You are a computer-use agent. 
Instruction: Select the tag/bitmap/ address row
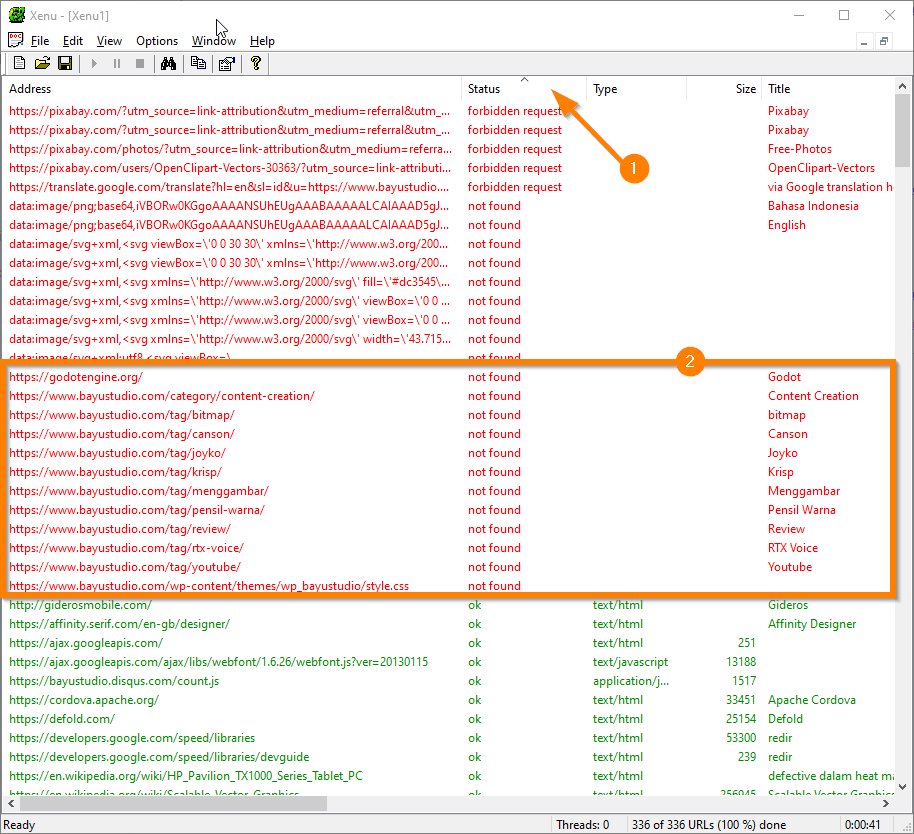[x=449, y=415]
